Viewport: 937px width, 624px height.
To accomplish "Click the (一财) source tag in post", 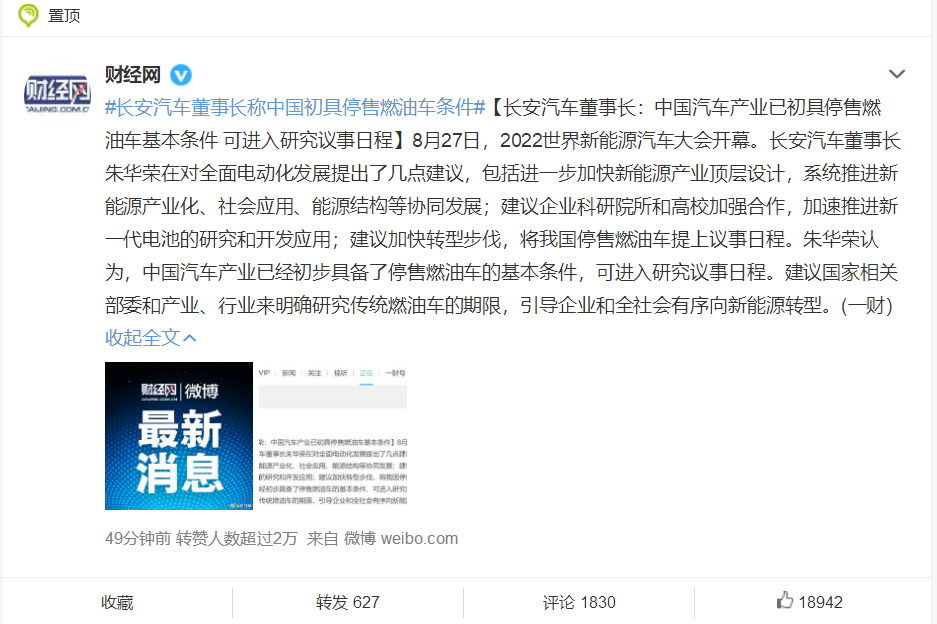I will pos(866,305).
